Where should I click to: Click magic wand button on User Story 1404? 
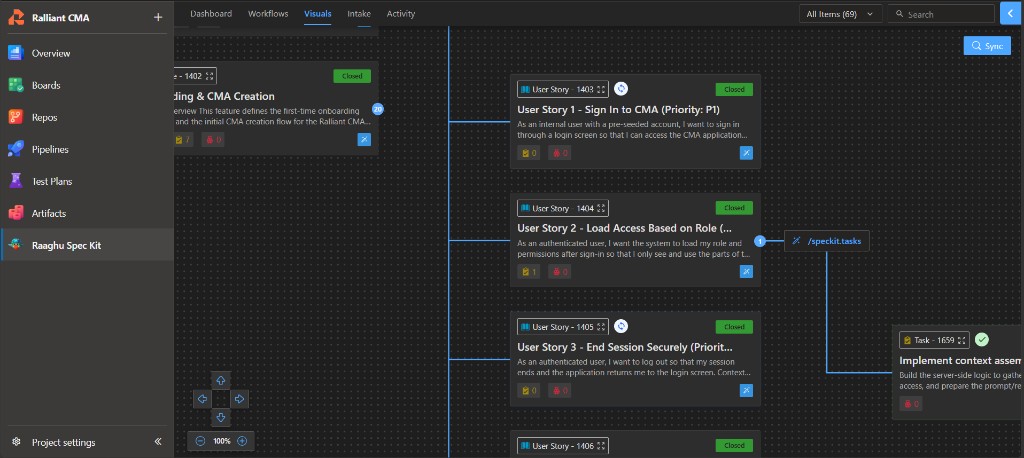point(746,272)
